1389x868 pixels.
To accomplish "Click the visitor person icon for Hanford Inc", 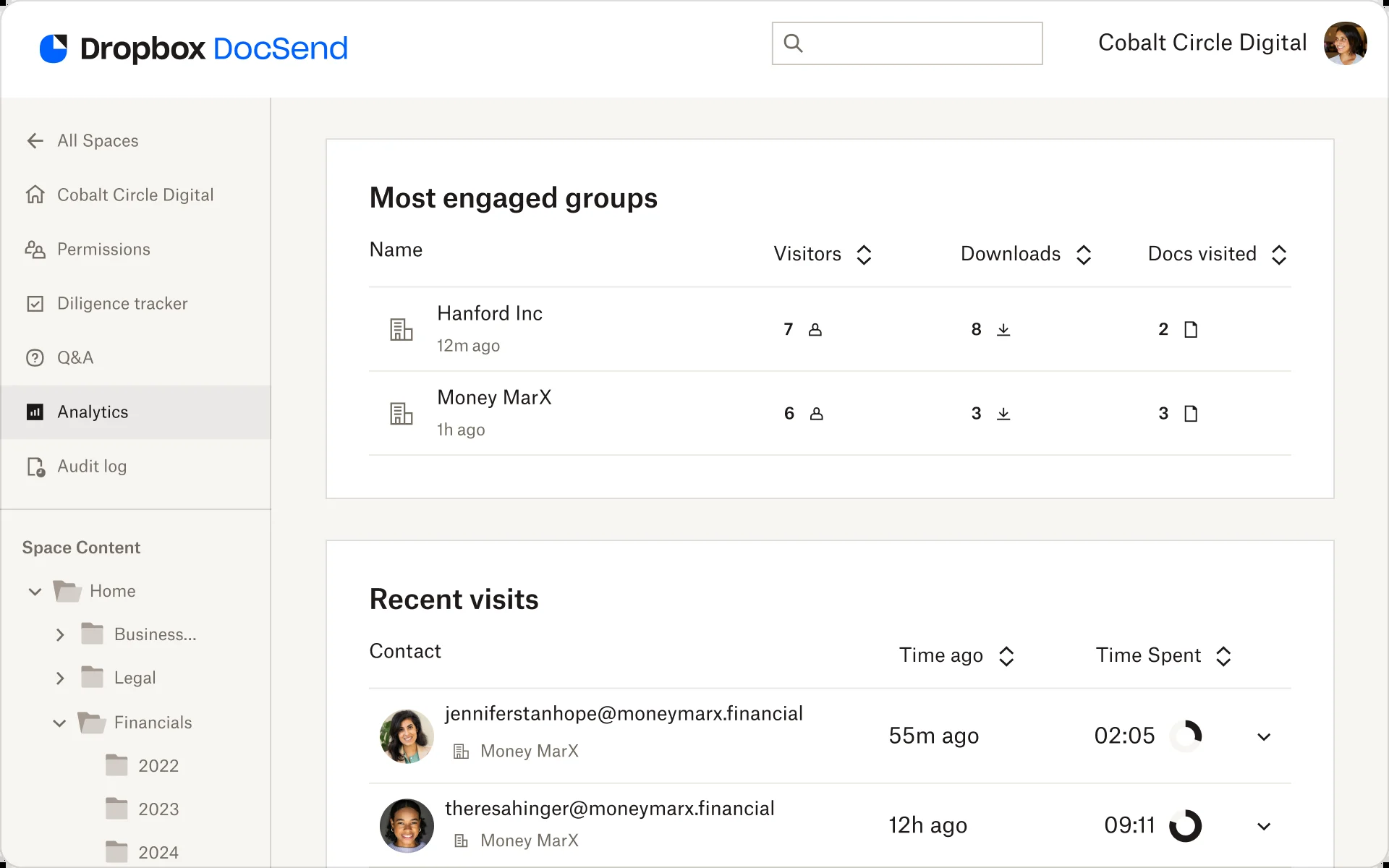I will 815,330.
